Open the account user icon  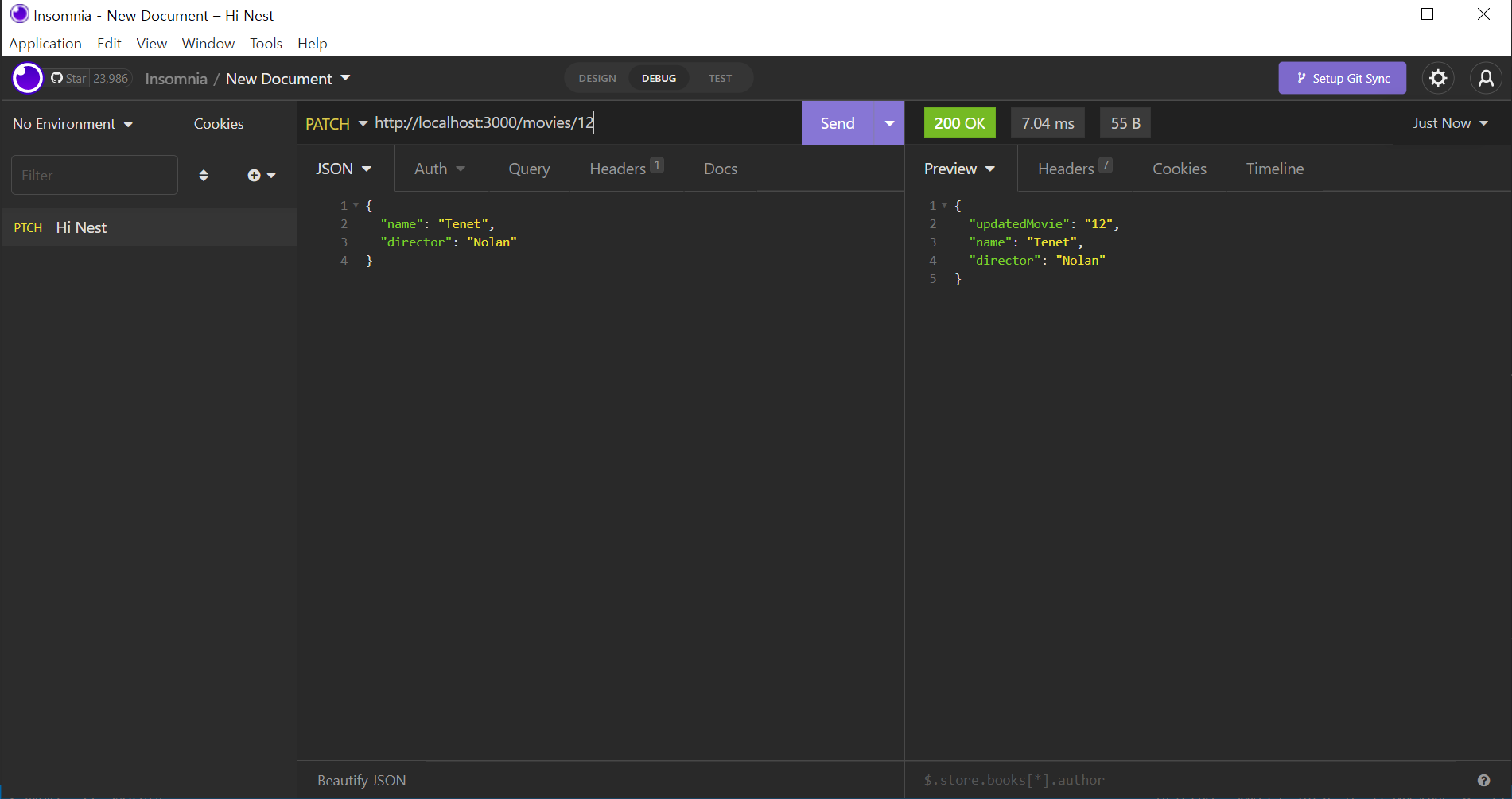click(x=1486, y=78)
